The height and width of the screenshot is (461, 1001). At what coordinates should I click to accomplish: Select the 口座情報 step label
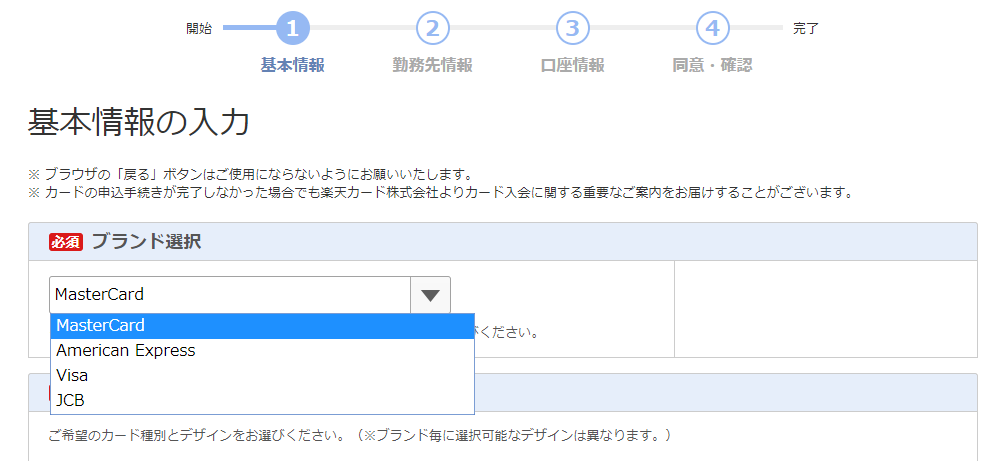[x=572, y=65]
